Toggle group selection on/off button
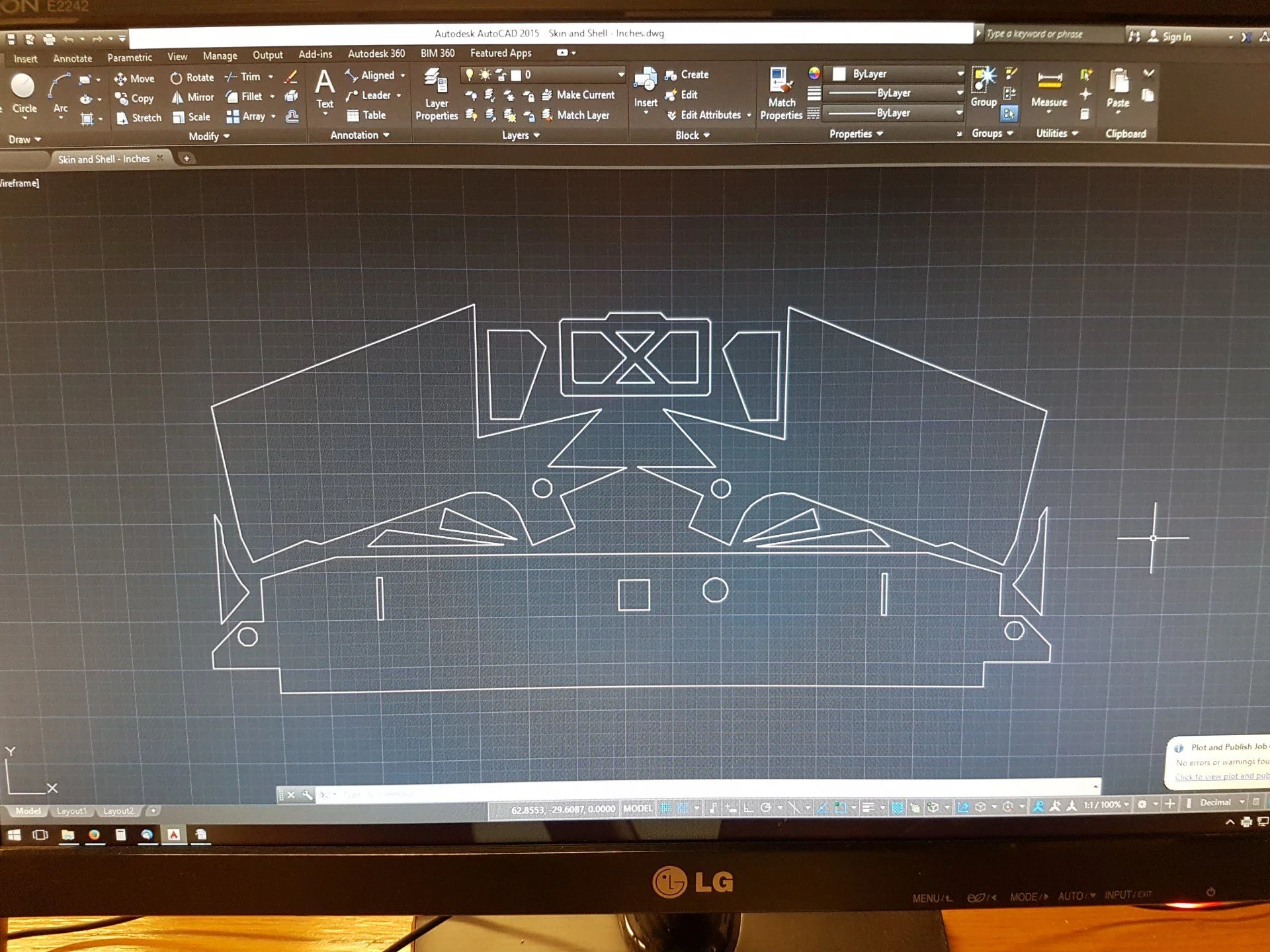 point(1009,114)
